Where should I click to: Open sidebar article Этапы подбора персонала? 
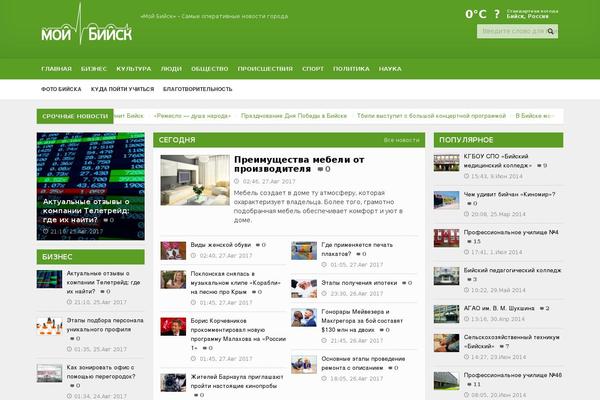tap(105, 325)
